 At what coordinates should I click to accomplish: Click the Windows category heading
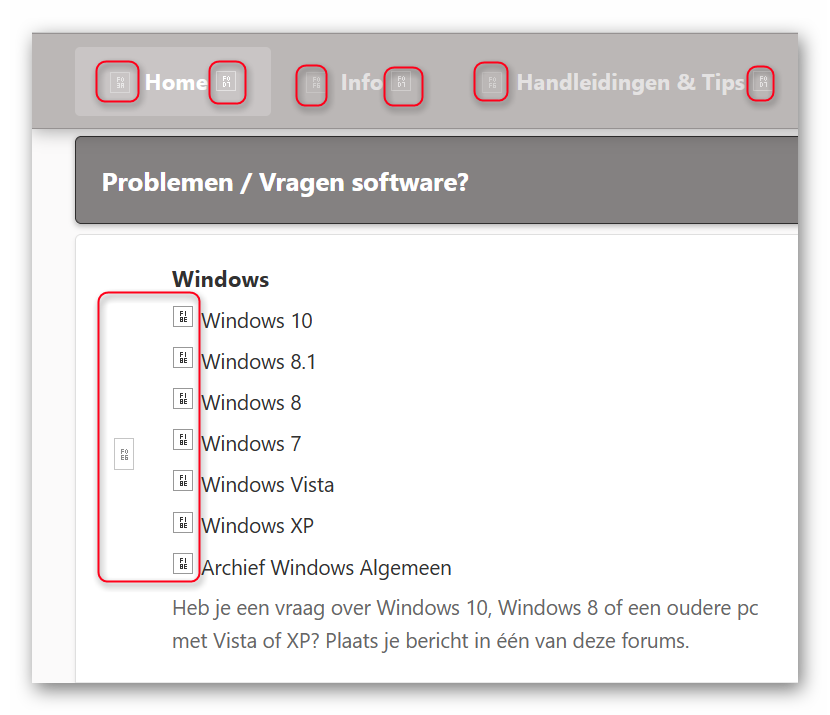click(221, 279)
